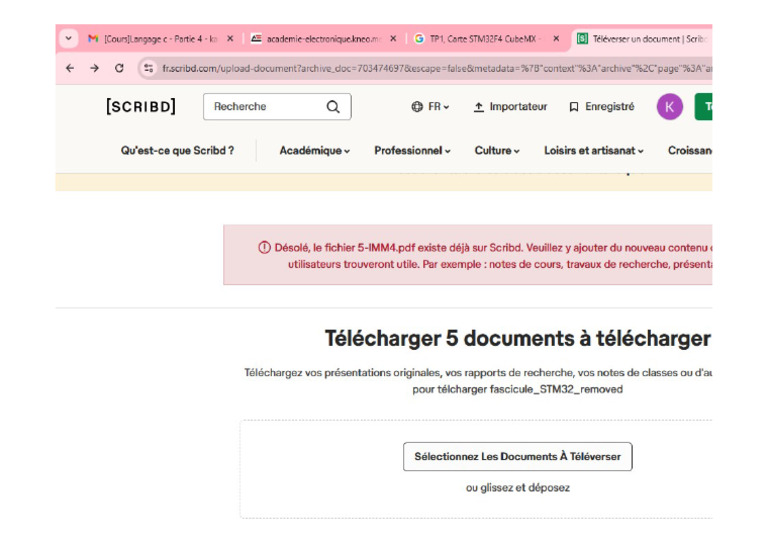Click the fr.scribd.com URL in address bar
The width and height of the screenshot is (768, 543).
coord(436,69)
